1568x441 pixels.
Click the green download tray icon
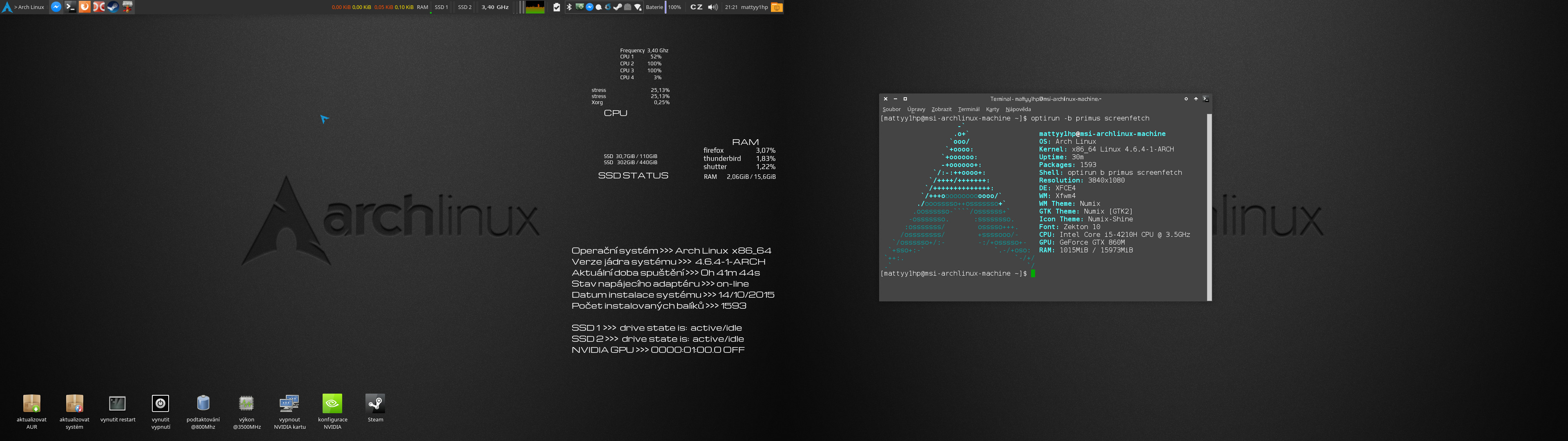pos(580,7)
